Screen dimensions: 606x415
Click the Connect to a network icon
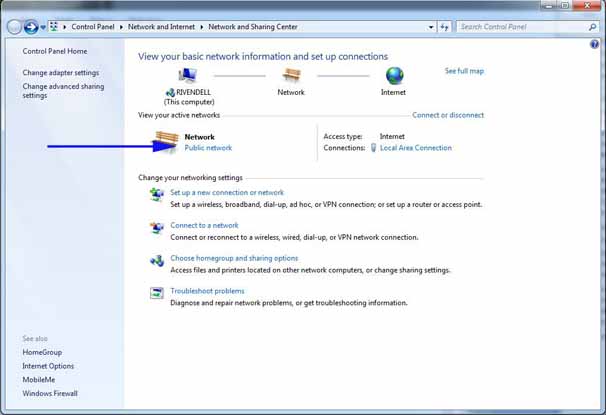click(157, 228)
